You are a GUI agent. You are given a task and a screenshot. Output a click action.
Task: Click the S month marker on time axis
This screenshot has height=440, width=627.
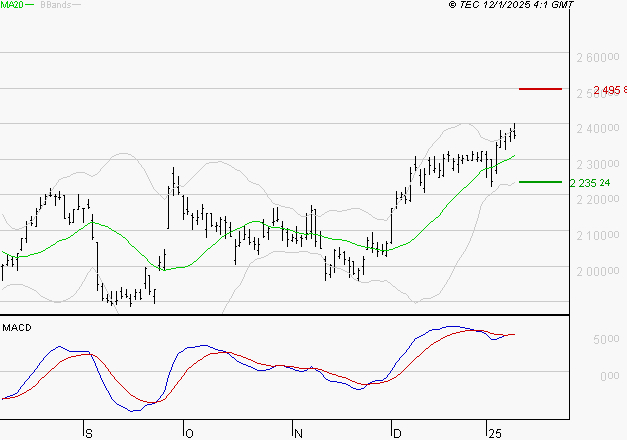point(89,432)
